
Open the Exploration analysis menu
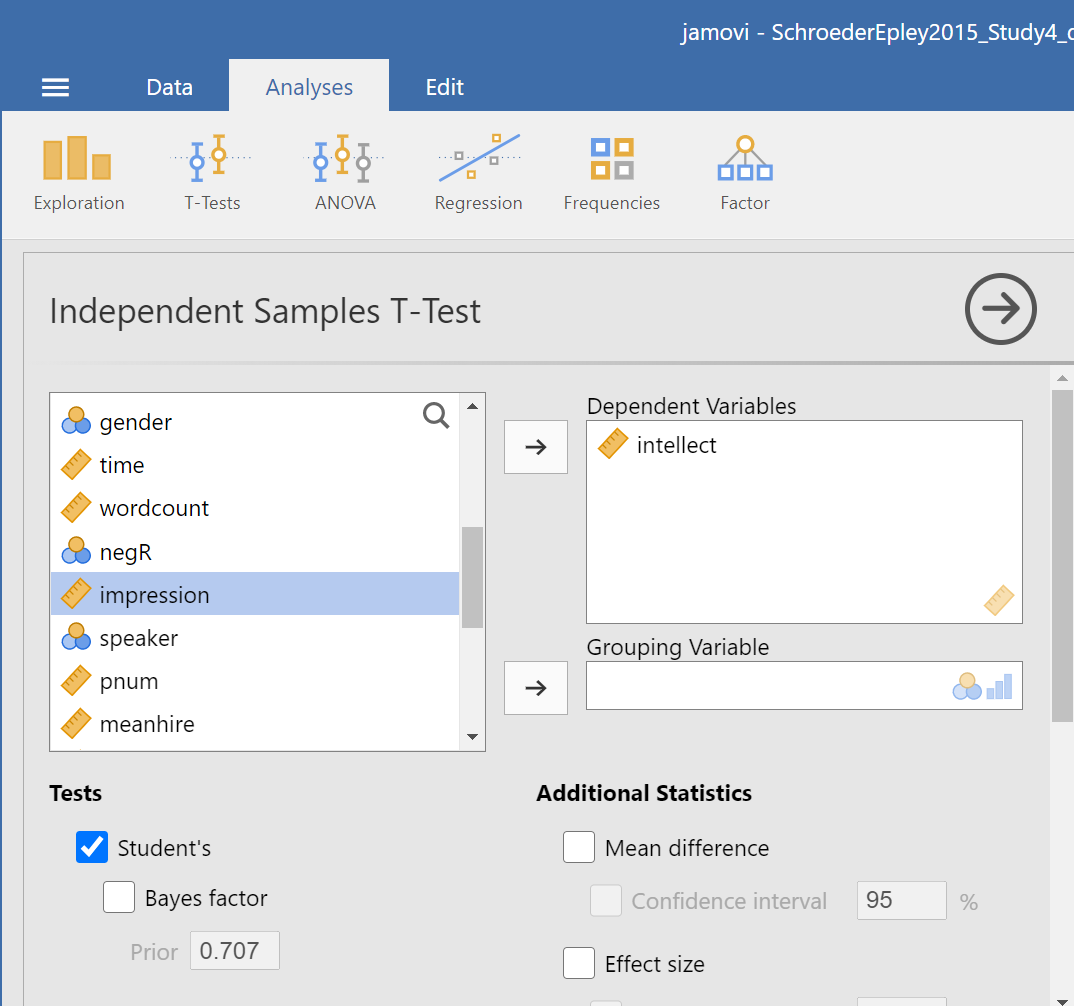click(x=78, y=173)
